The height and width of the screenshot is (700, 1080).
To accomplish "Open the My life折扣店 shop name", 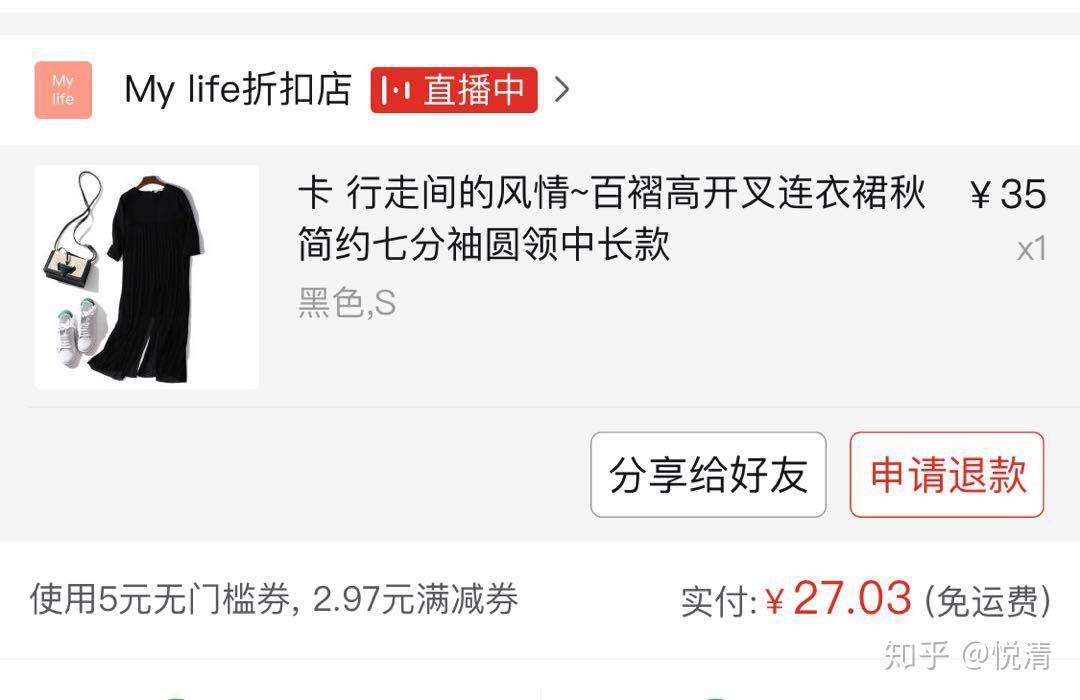I will tap(238, 90).
